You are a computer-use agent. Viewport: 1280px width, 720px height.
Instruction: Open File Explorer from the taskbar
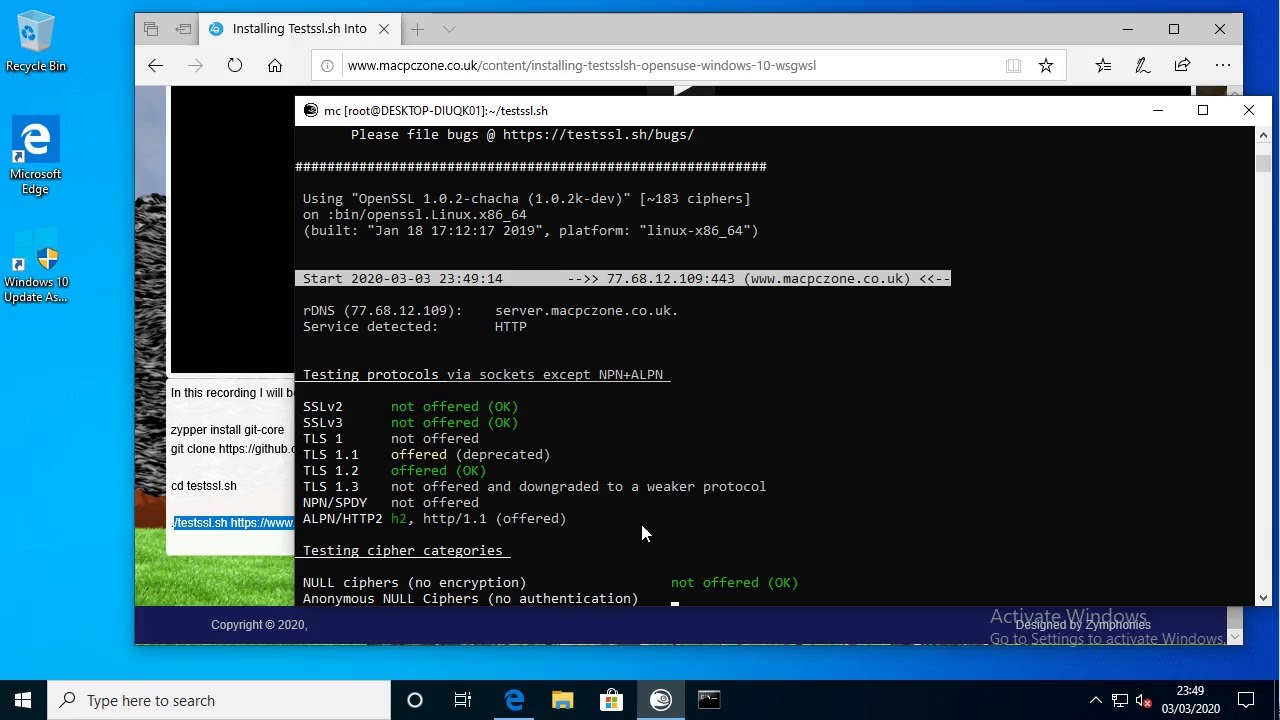[562, 700]
